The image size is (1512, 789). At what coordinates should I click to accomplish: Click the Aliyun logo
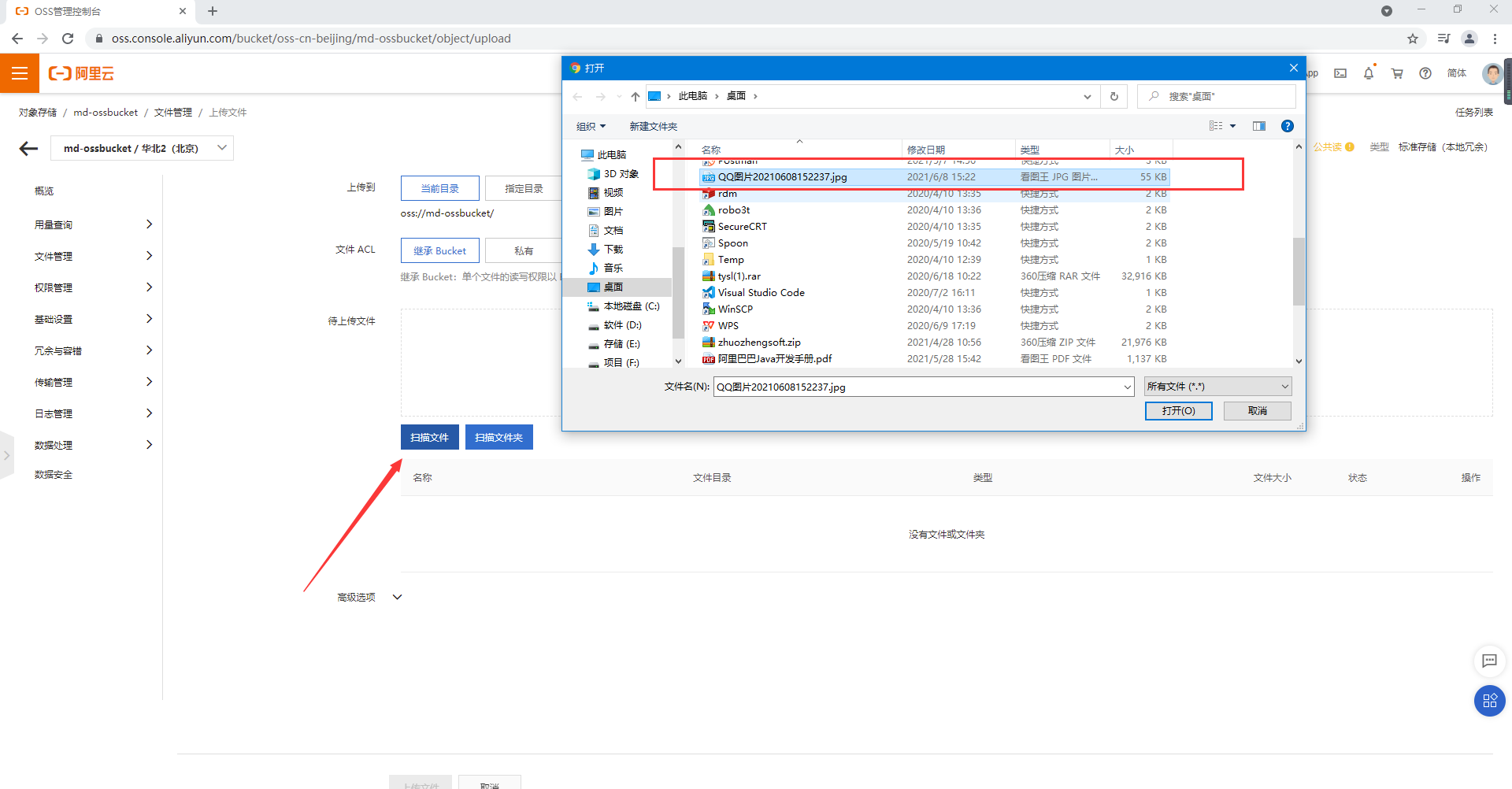coord(81,73)
